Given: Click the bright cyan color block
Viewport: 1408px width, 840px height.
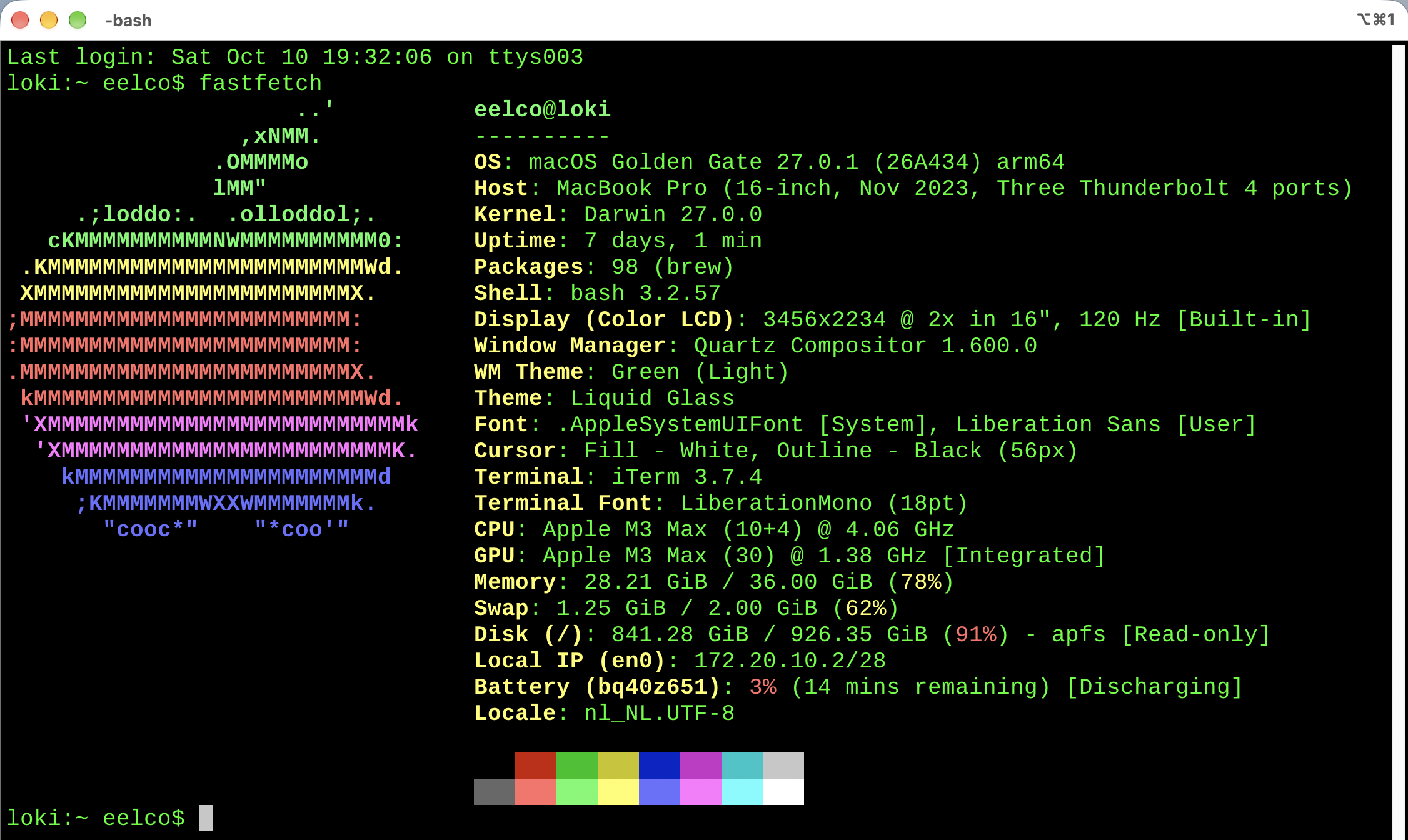Looking at the screenshot, I should coord(742,792).
